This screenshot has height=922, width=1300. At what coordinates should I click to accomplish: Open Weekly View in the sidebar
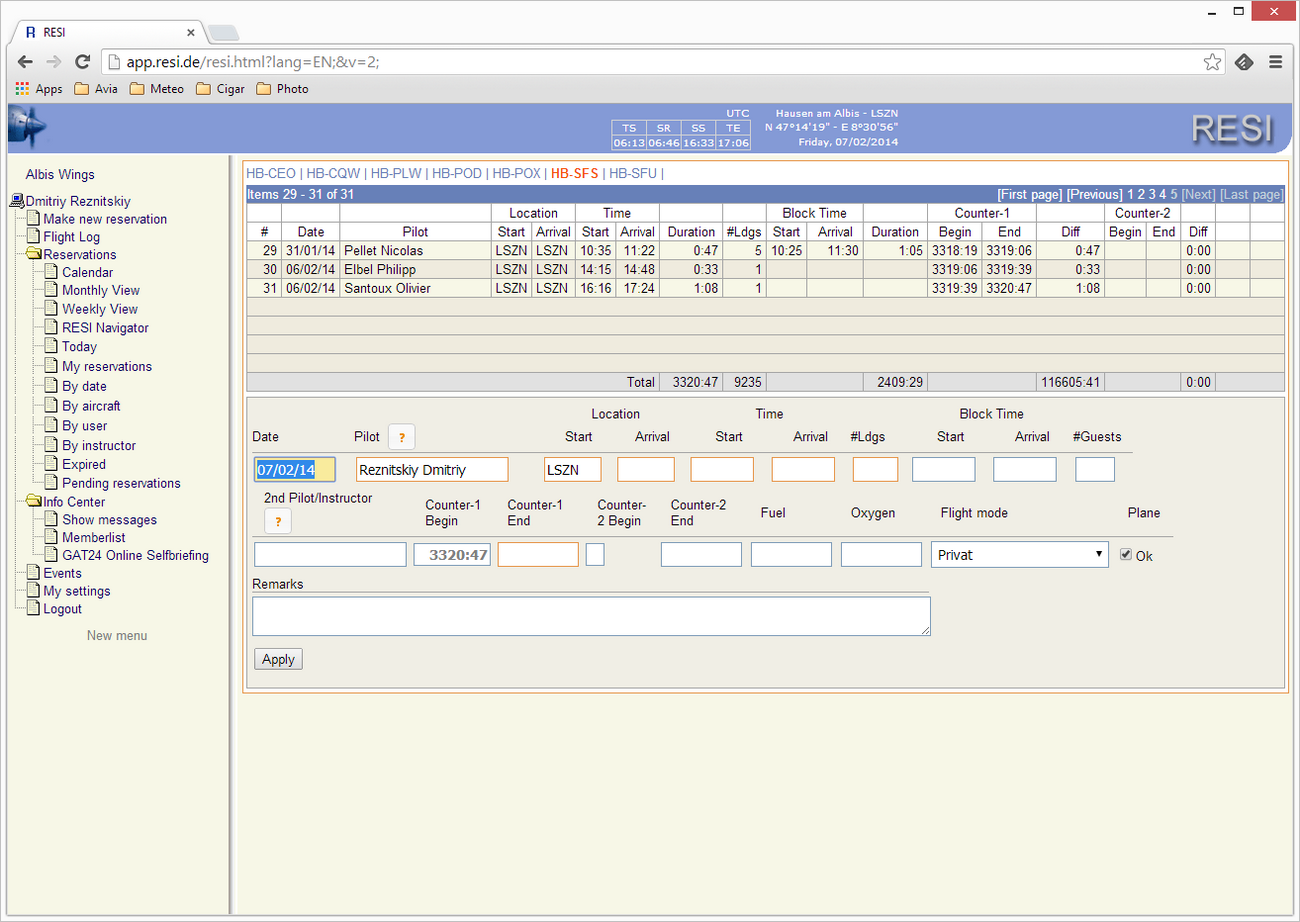99,309
